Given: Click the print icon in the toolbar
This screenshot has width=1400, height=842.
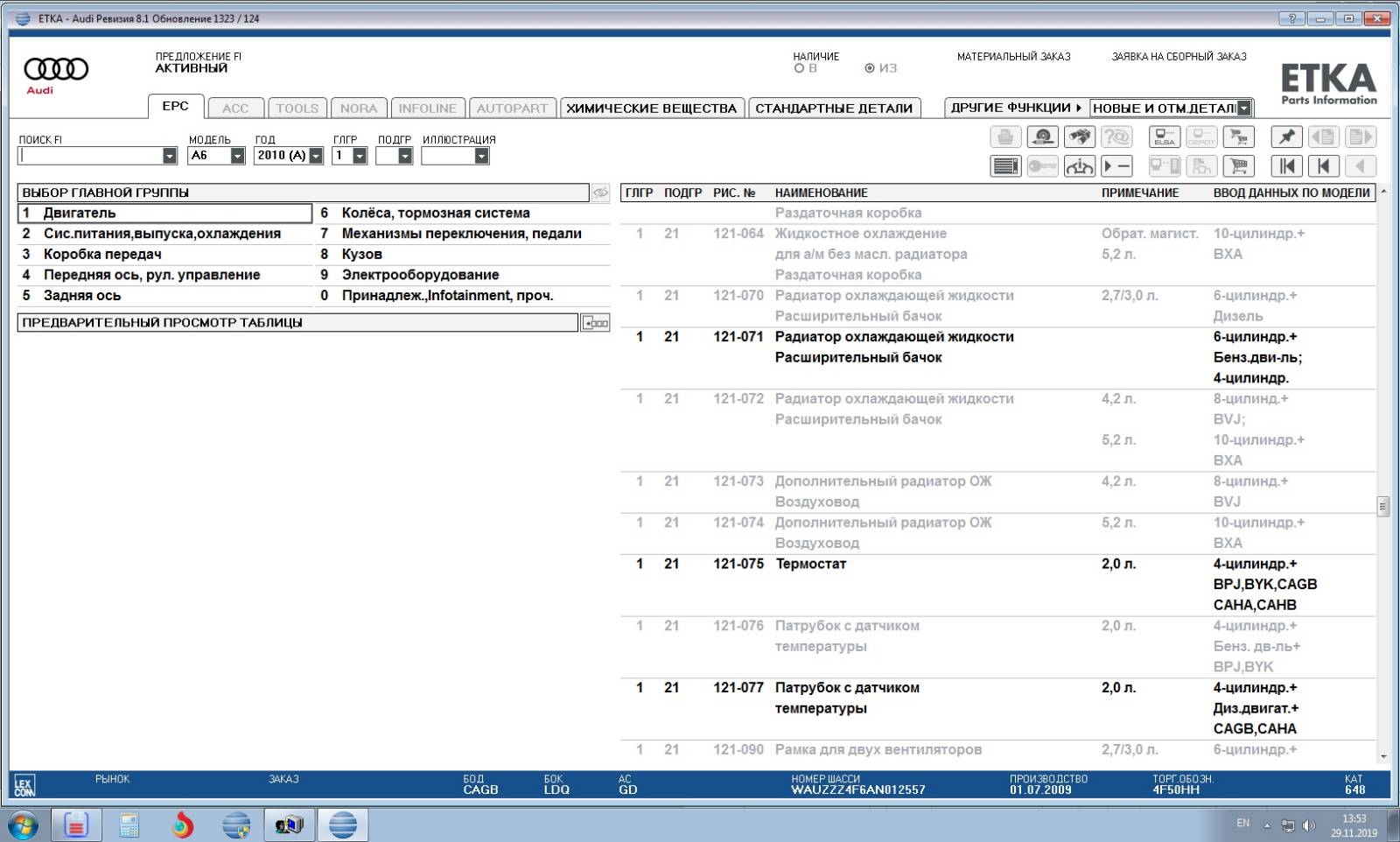Looking at the screenshot, I should pos(1005,137).
